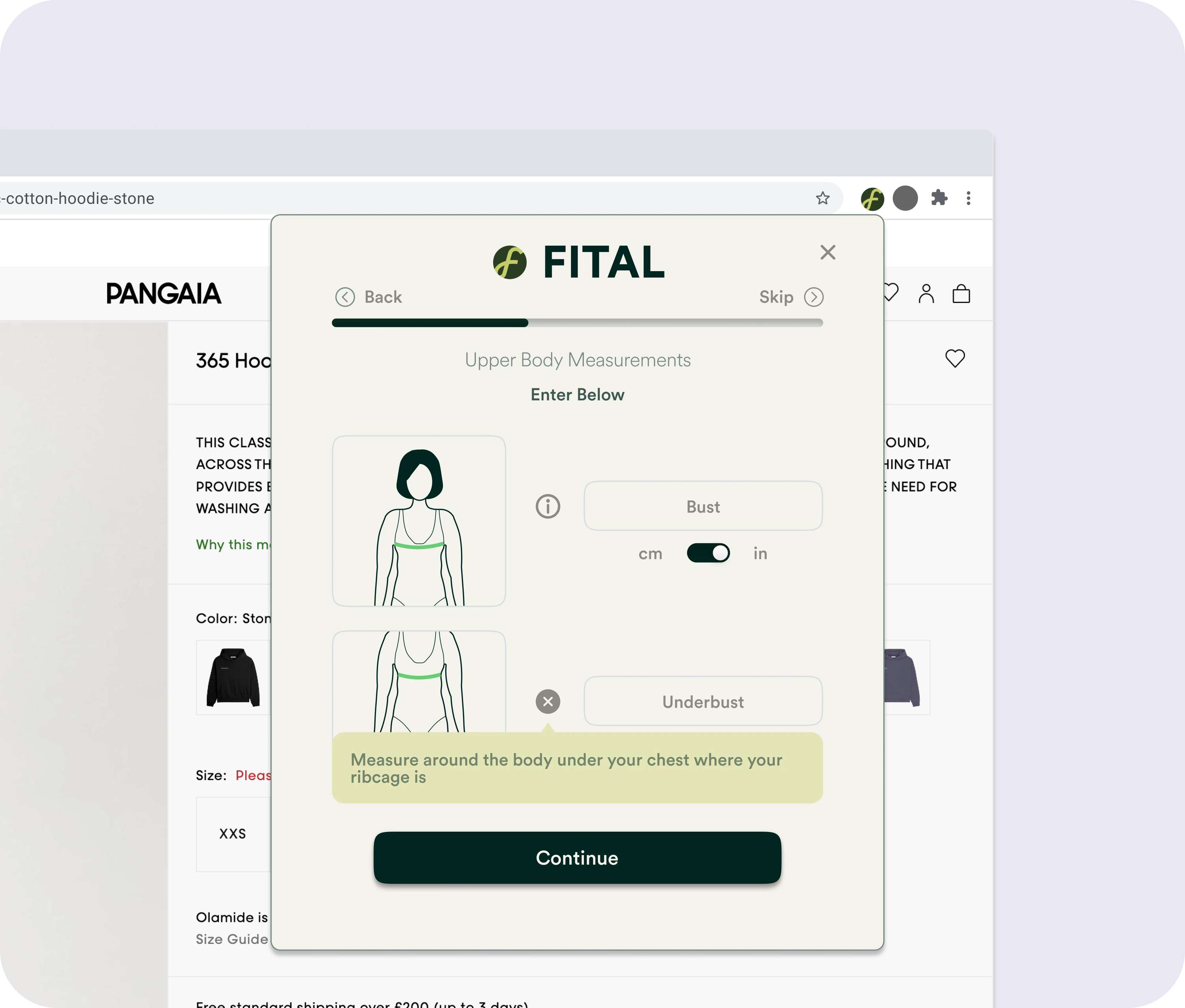Click the Fital progress bar
The image size is (1185, 1008).
577,323
